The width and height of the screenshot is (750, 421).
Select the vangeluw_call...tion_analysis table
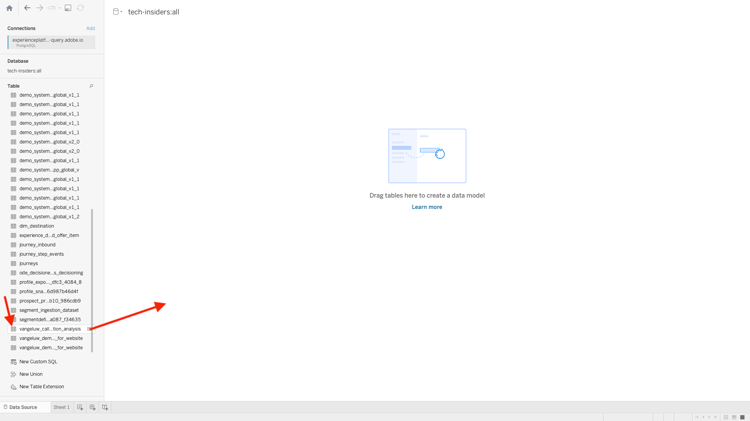pyautogui.click(x=49, y=329)
